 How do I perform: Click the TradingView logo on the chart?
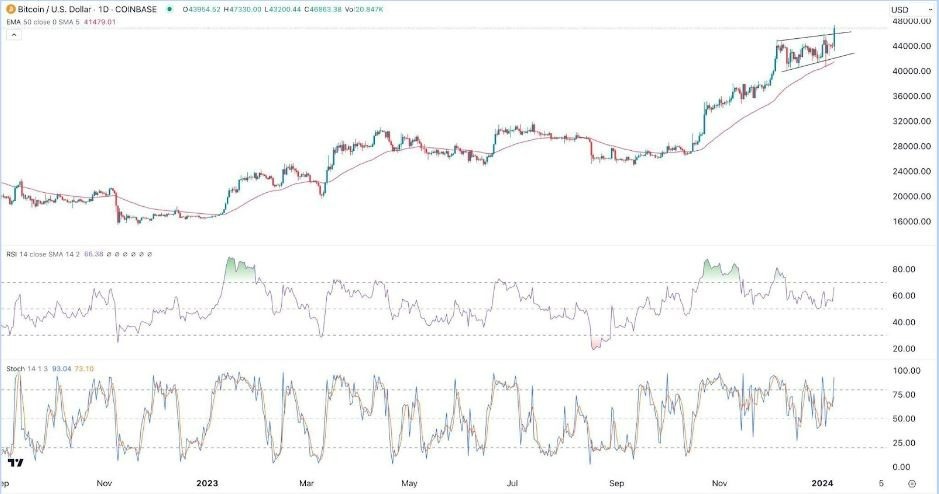(x=16, y=463)
